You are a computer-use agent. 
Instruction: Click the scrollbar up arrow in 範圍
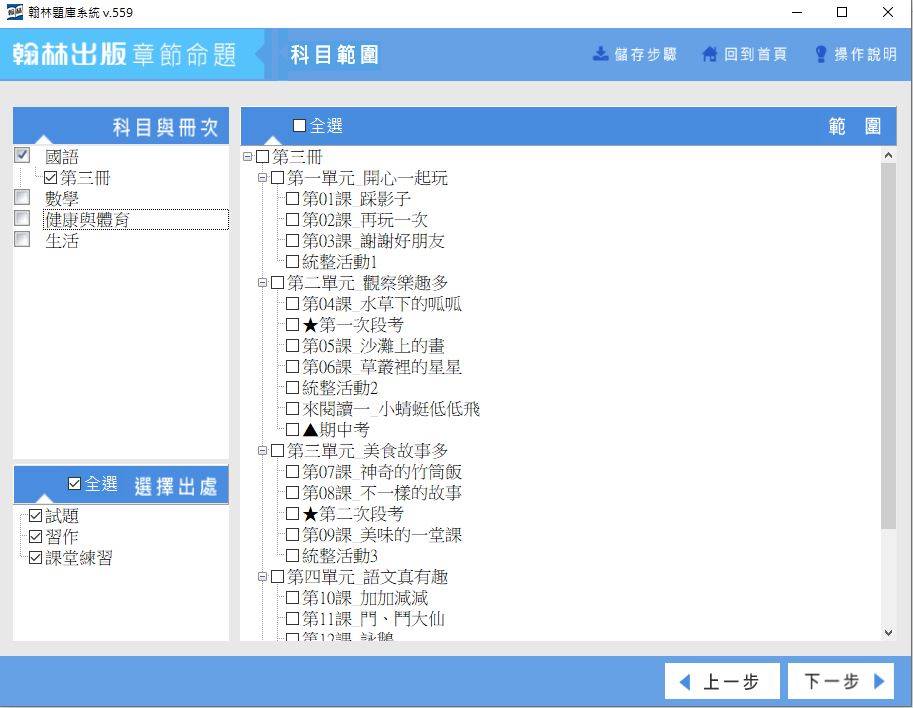click(x=888, y=155)
